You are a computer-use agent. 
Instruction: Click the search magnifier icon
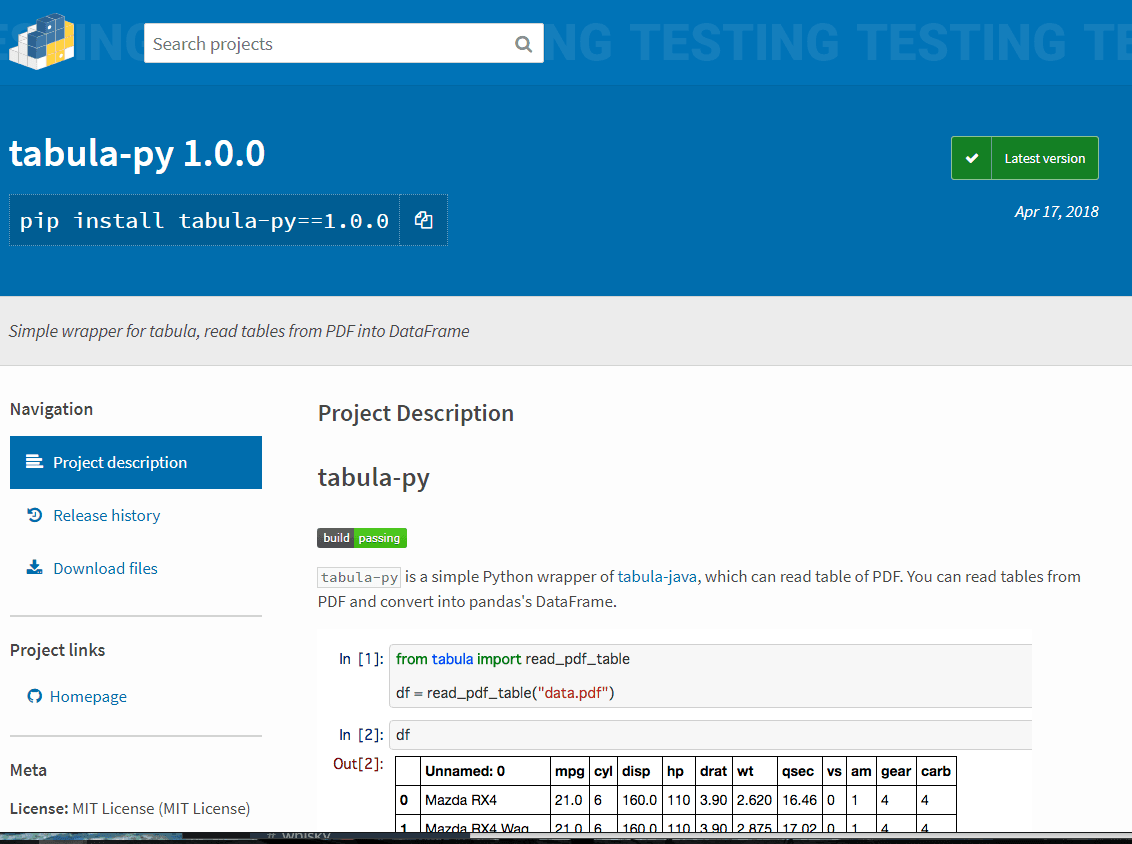[523, 44]
